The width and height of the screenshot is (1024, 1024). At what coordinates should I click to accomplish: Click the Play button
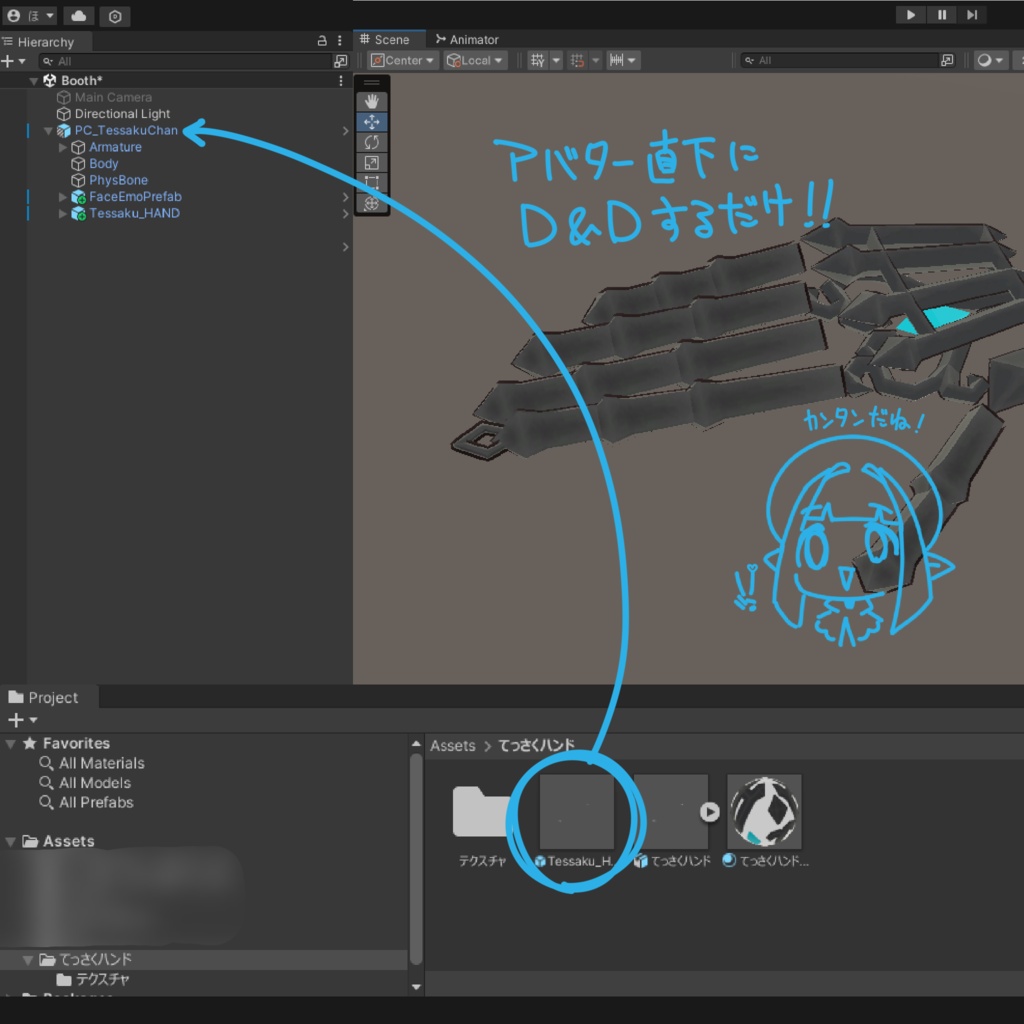pyautogui.click(x=910, y=14)
